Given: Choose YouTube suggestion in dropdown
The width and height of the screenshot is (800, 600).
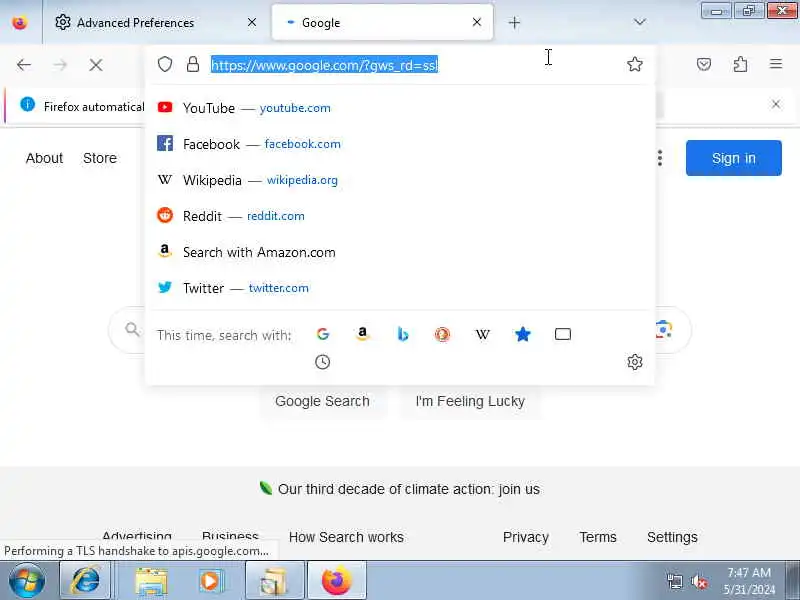Looking at the screenshot, I should point(400,108).
